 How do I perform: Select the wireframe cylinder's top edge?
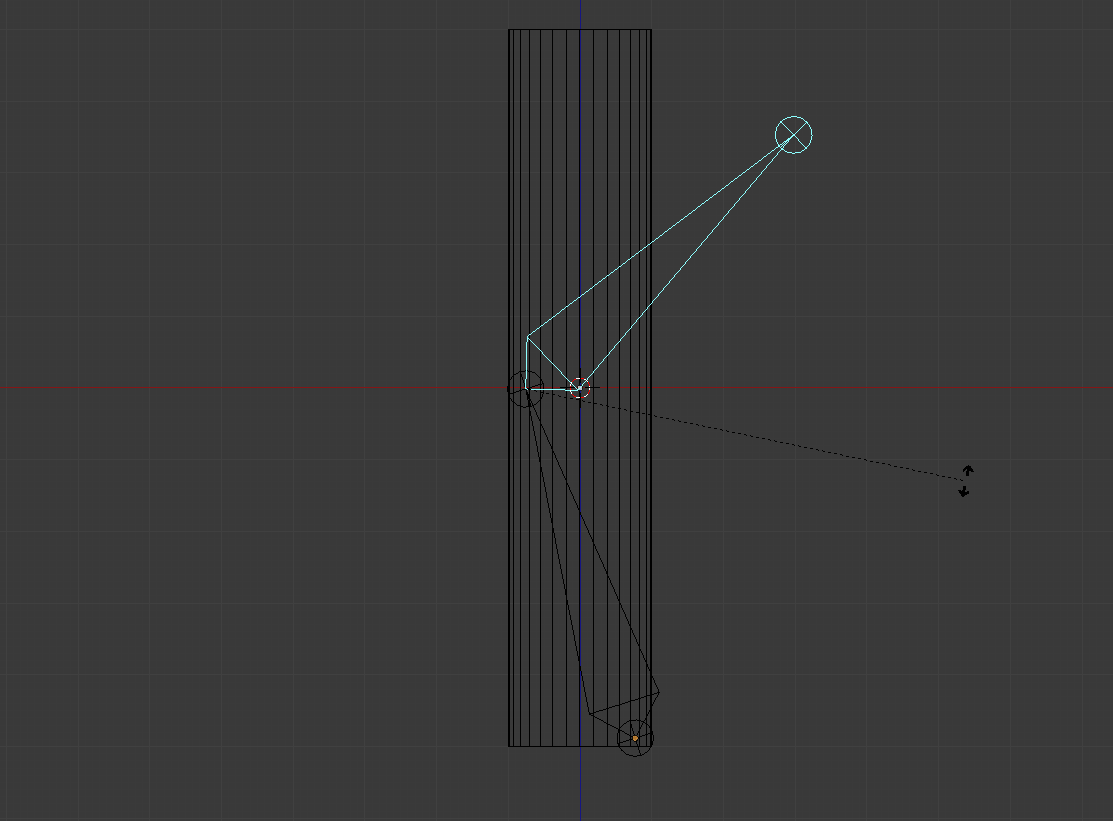pos(580,30)
